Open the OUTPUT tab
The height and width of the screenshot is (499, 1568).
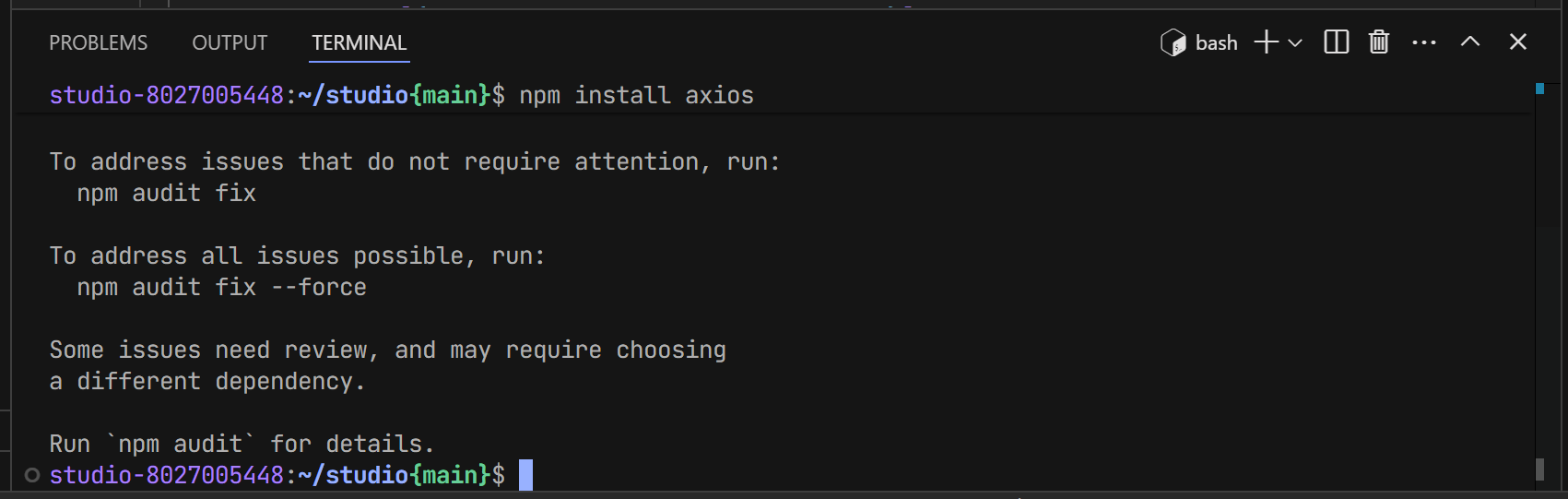point(230,43)
